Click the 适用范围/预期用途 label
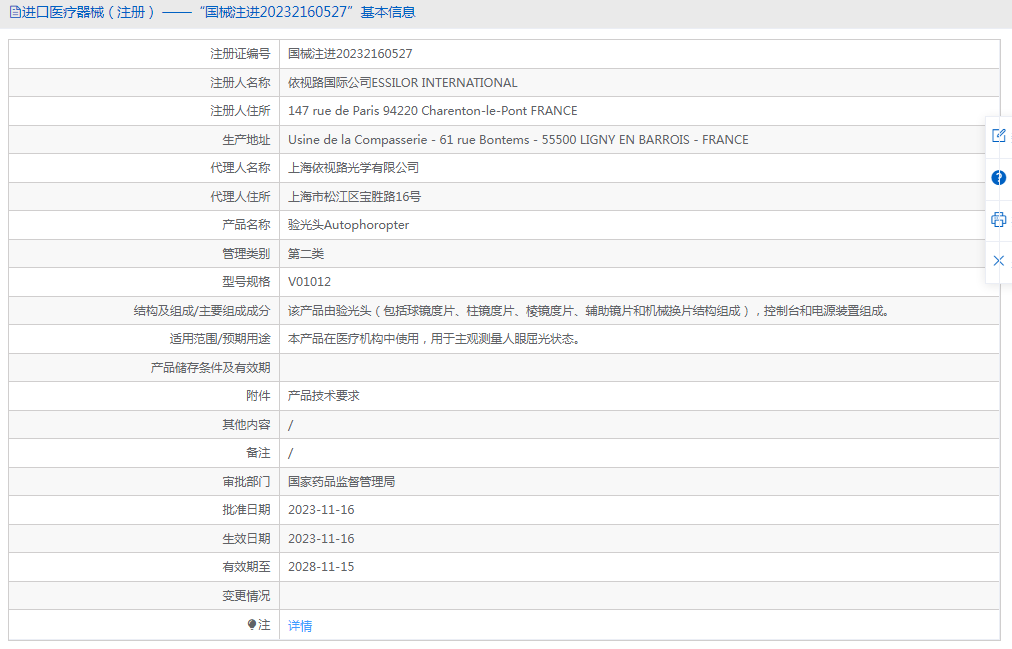 coord(220,339)
